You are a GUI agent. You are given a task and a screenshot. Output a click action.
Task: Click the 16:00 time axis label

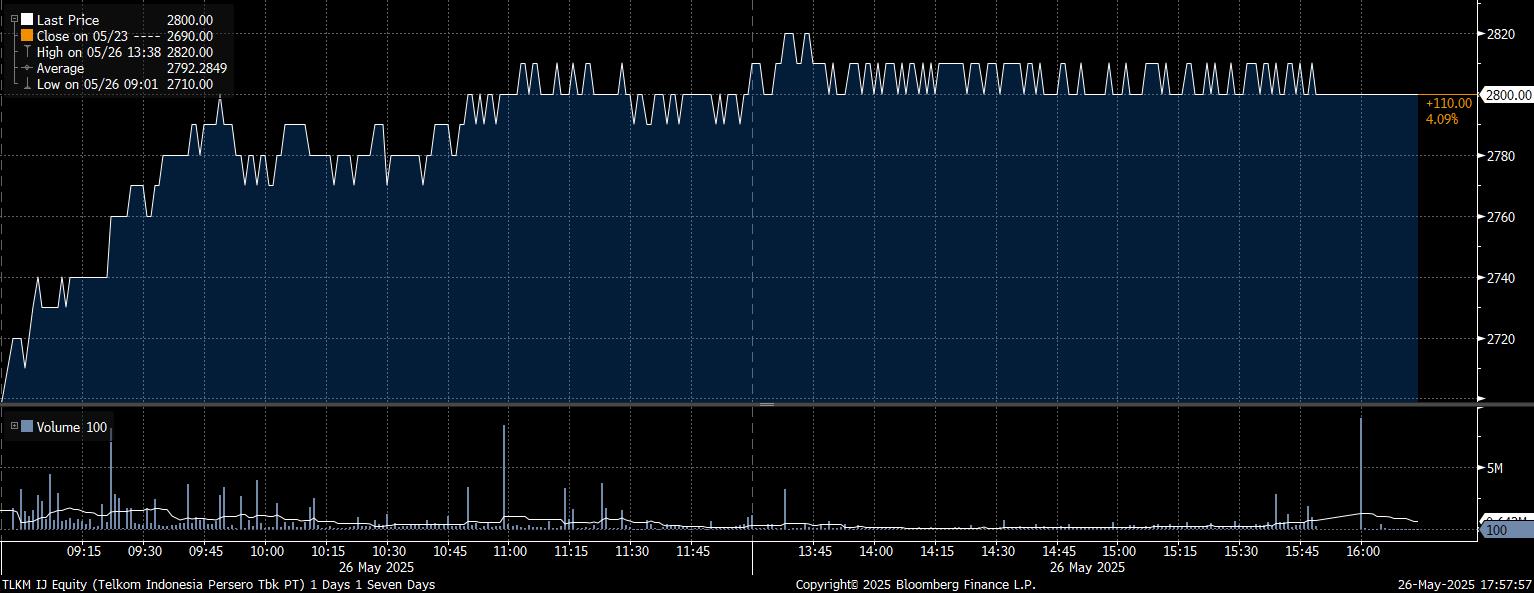1363,551
